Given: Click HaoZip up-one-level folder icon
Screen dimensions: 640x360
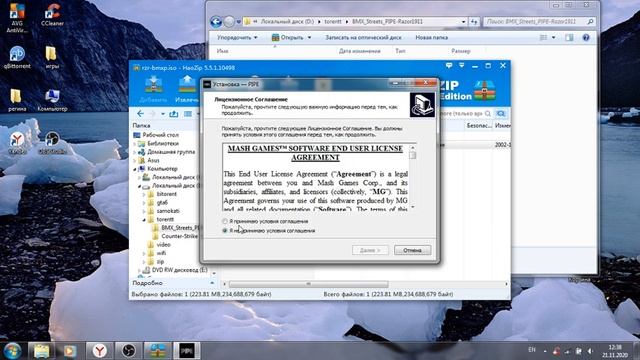Looking at the screenshot, I should click(x=173, y=113).
